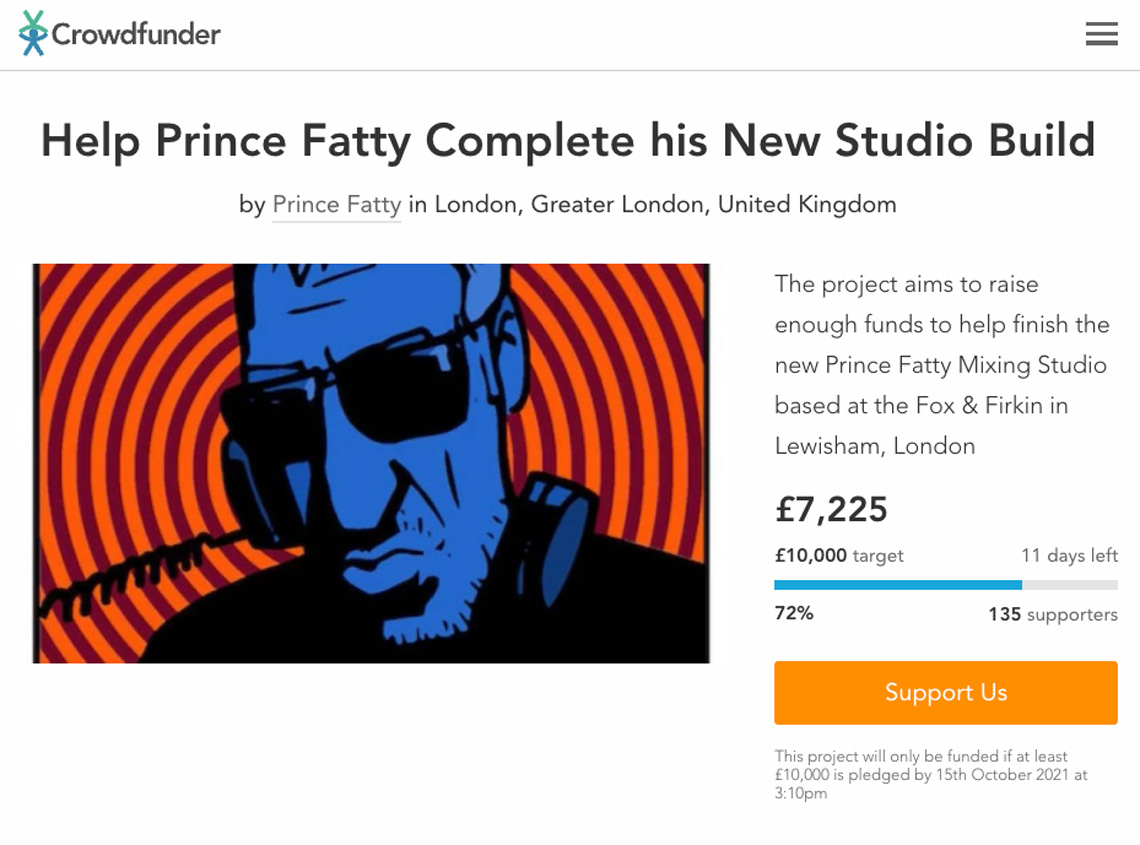
Task: Click the 11 days left text
Action: pyautogui.click(x=1069, y=556)
